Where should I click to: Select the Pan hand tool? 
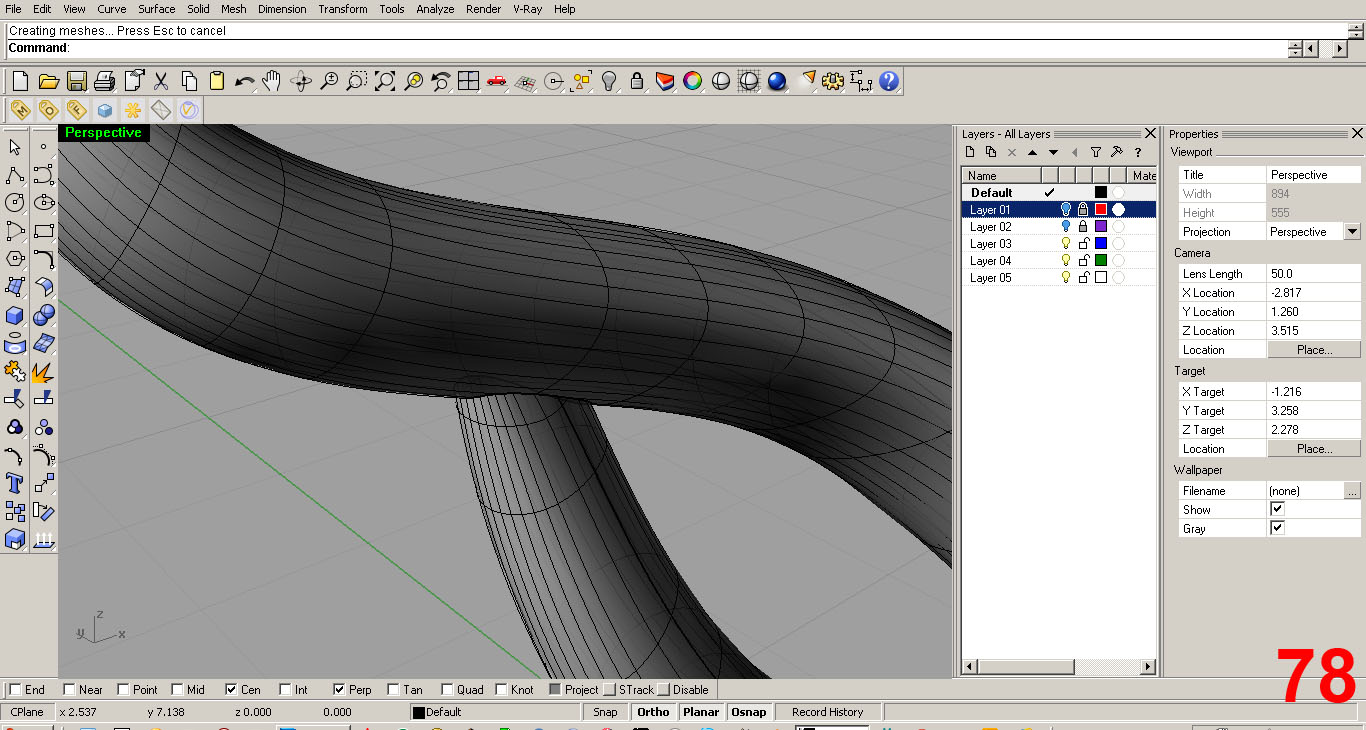(272, 81)
